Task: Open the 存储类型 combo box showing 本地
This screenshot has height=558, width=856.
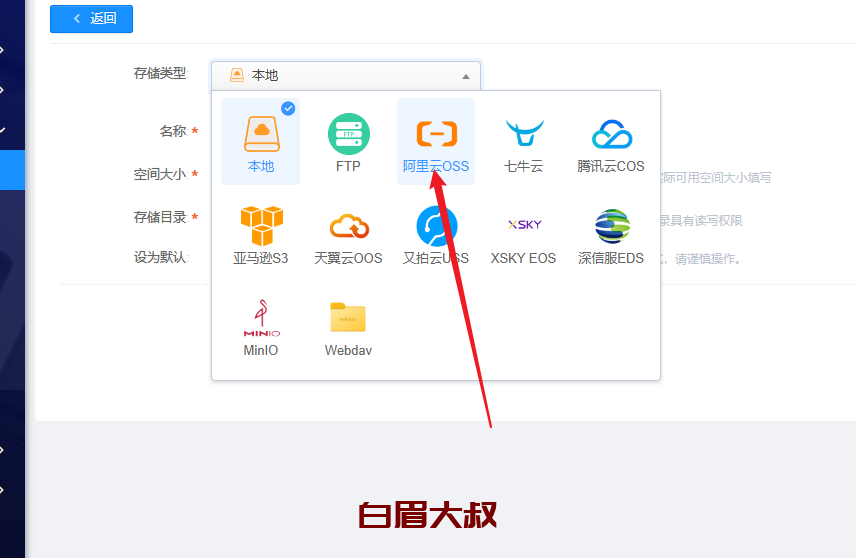Action: 346,75
